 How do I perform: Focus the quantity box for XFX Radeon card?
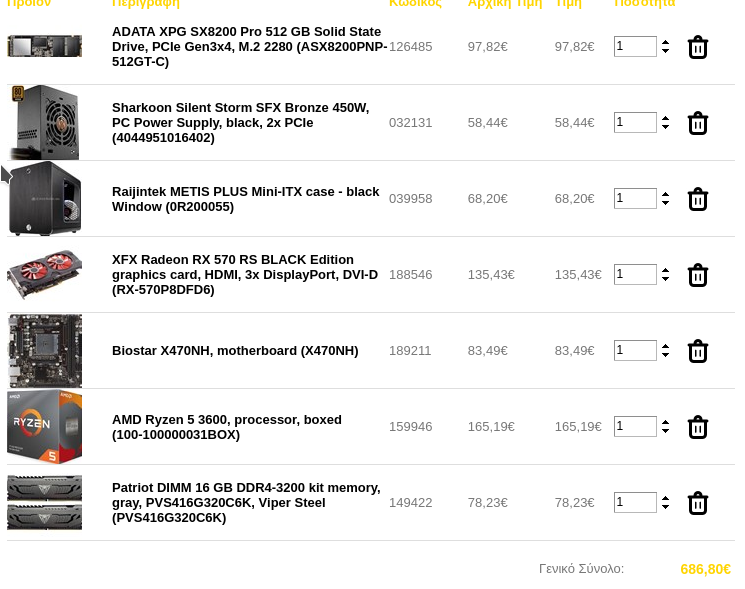[x=635, y=274]
